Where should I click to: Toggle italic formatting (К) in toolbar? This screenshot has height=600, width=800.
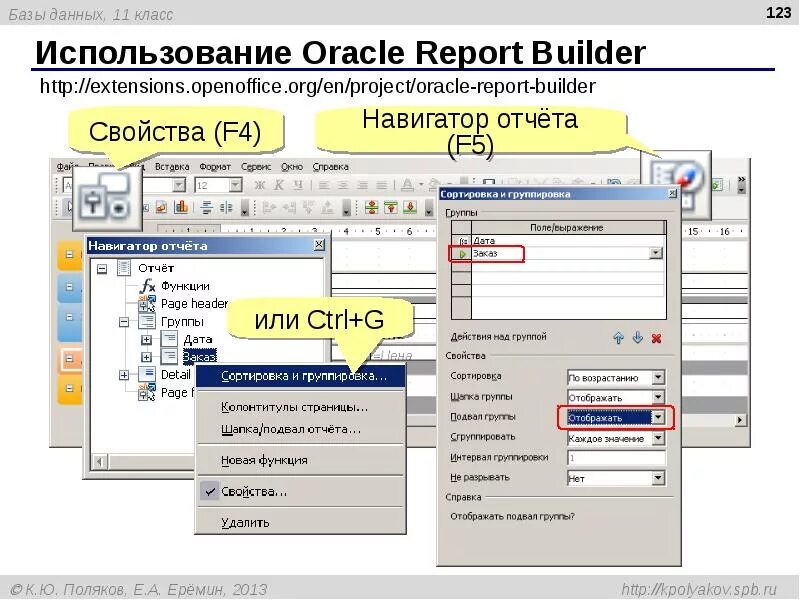point(279,185)
